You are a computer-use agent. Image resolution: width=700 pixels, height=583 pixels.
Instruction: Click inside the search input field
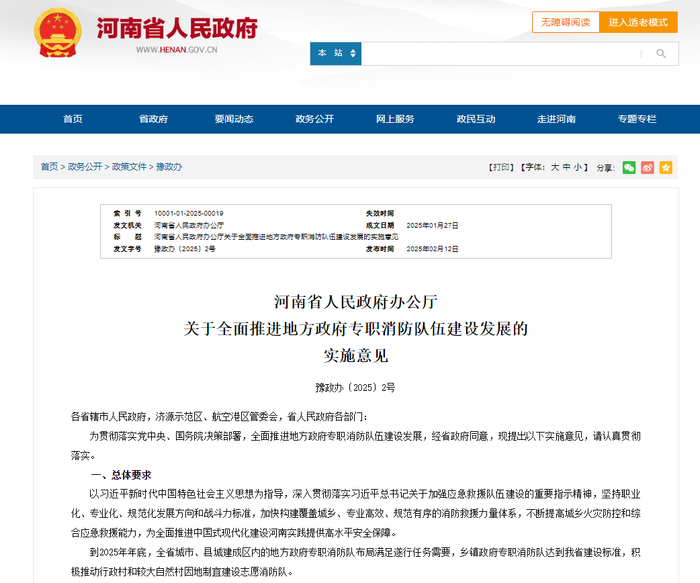point(500,54)
